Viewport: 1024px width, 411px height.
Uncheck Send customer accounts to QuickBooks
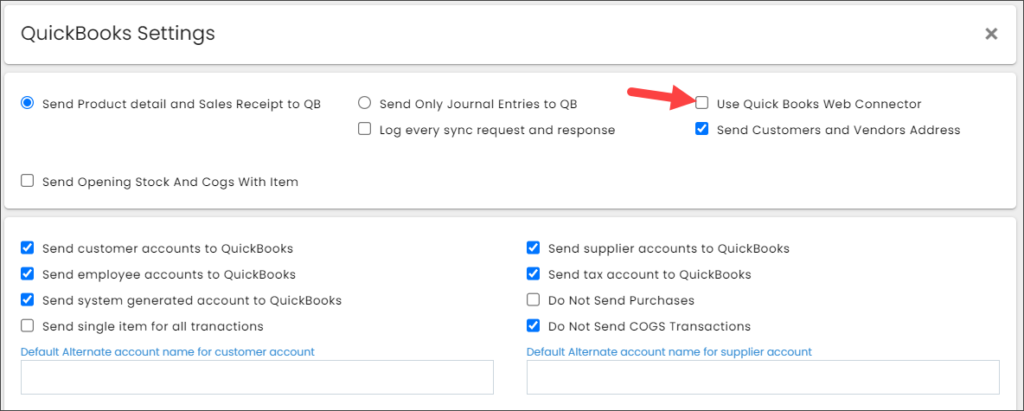[27, 248]
